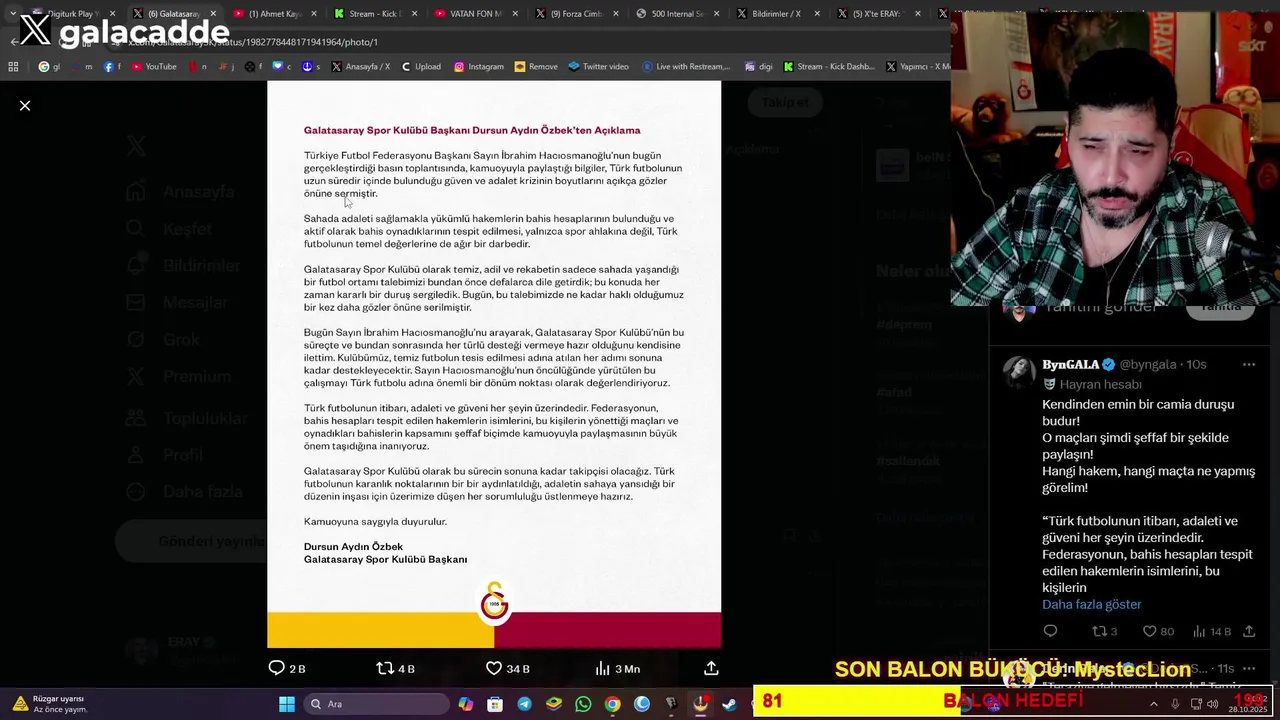Open the @byngala handle link
This screenshot has height=720, width=1280.
point(1149,364)
